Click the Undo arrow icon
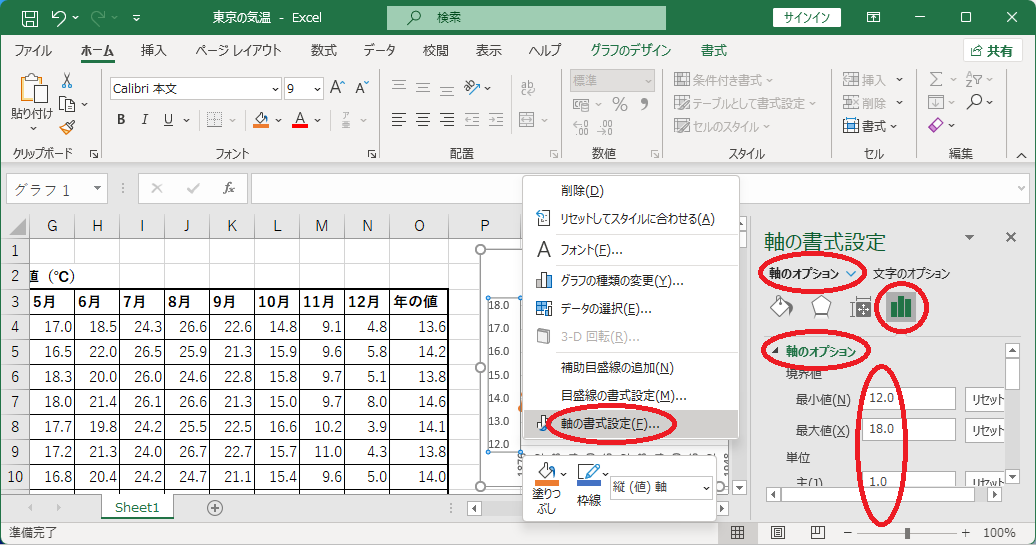1036x545 pixels. (x=59, y=18)
